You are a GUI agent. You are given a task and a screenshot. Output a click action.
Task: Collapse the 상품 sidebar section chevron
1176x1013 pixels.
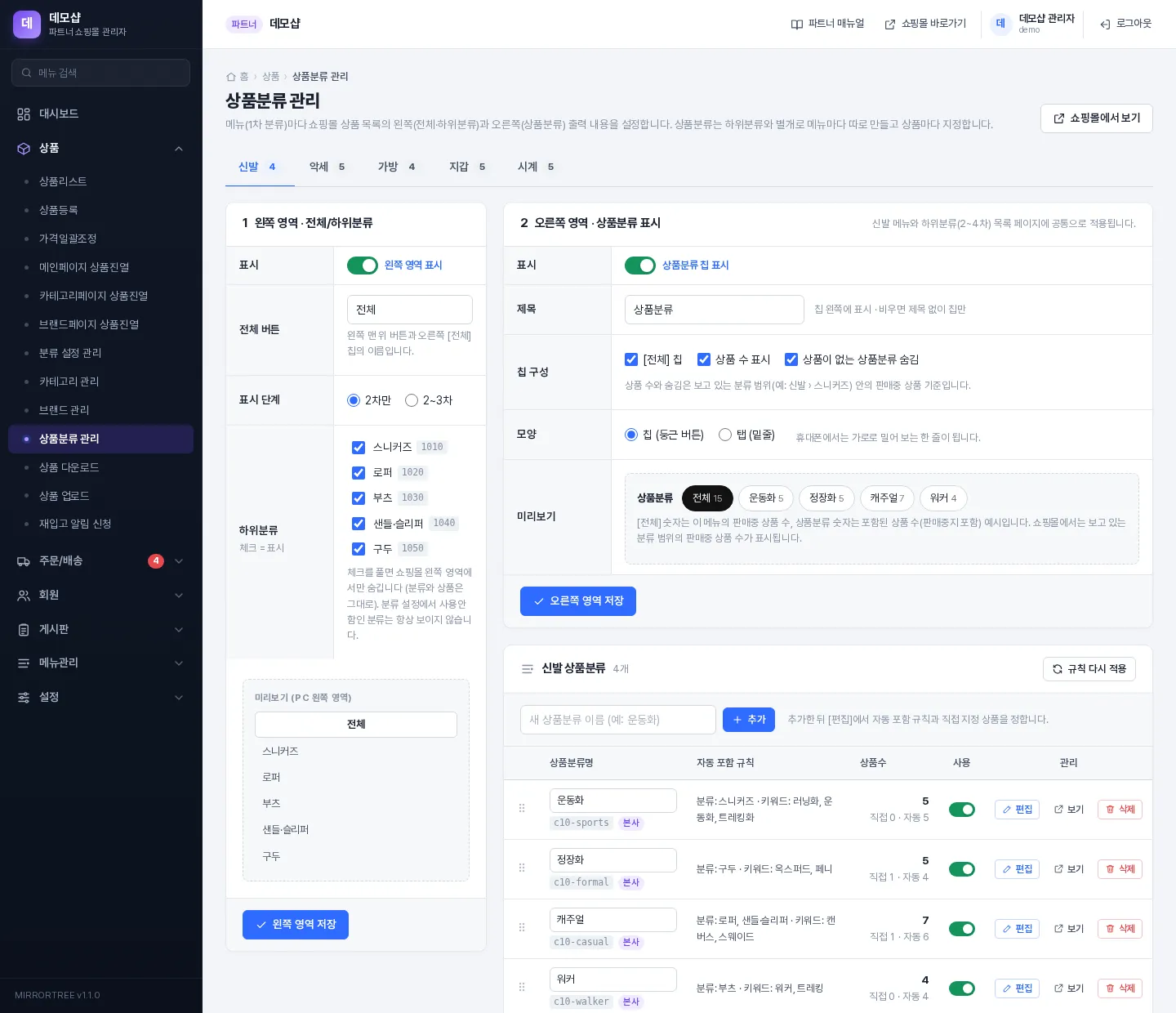click(x=179, y=149)
